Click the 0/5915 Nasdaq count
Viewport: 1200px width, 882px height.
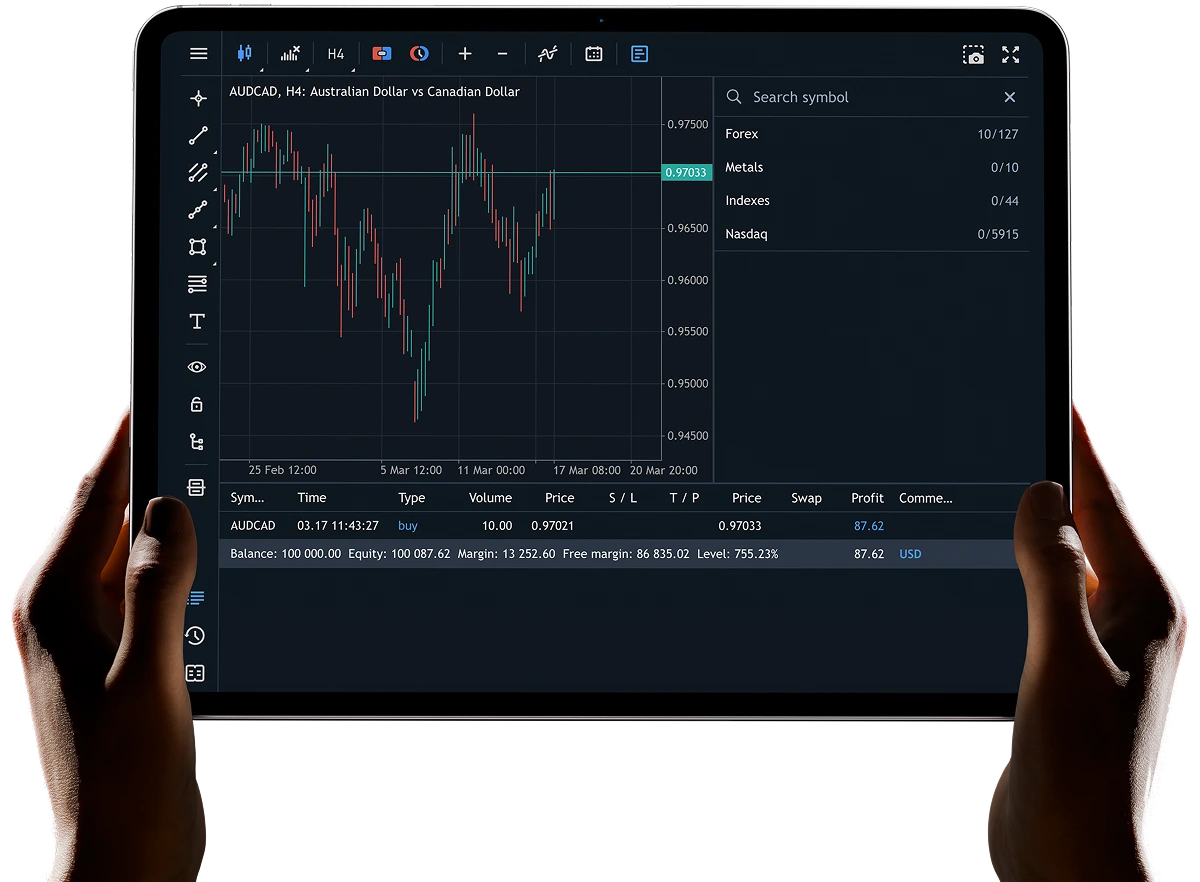pos(998,234)
